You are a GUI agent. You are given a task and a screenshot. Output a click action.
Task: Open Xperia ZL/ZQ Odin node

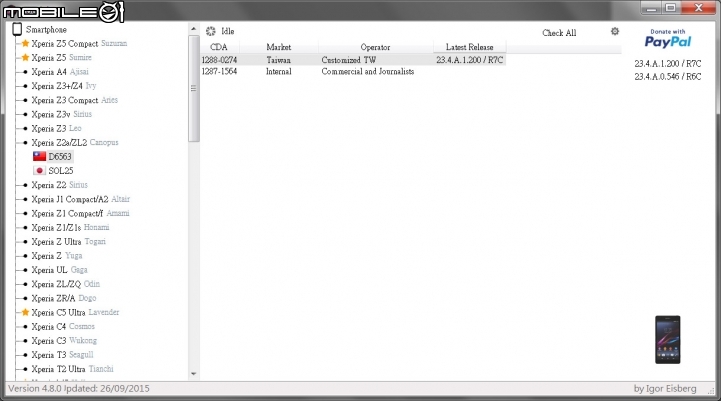[66, 284]
